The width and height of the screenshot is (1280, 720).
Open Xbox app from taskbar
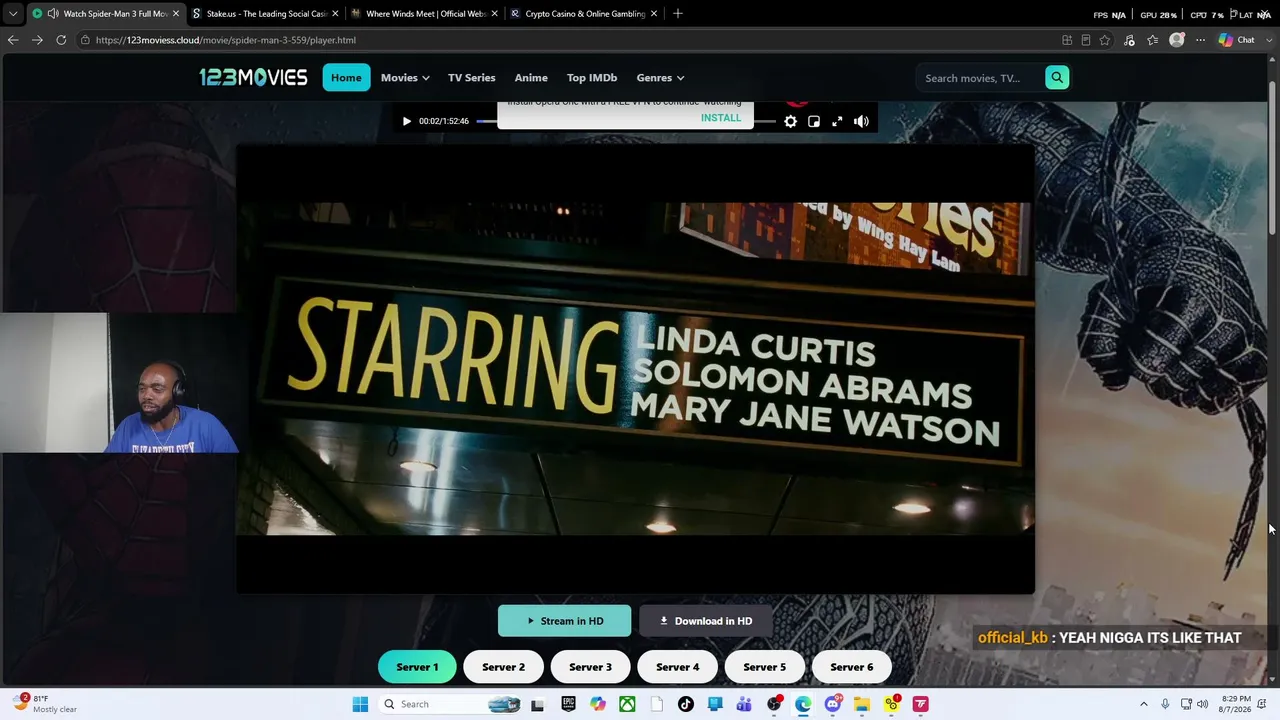(627, 704)
